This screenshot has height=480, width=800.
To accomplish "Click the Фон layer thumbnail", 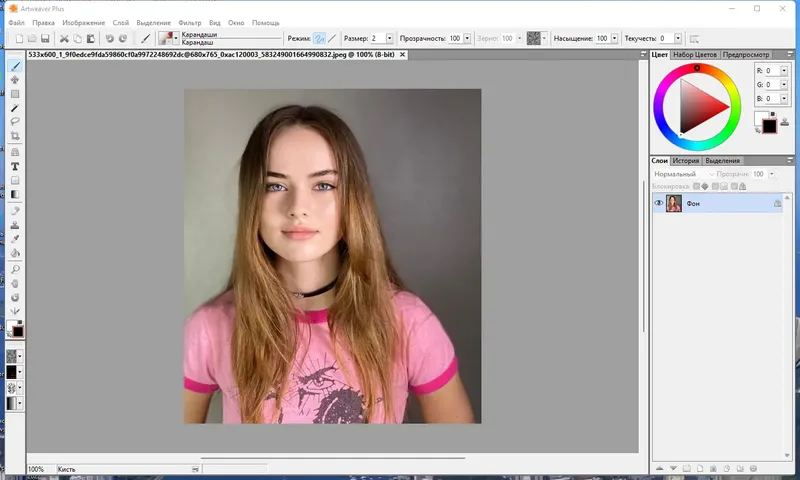I will (673, 204).
